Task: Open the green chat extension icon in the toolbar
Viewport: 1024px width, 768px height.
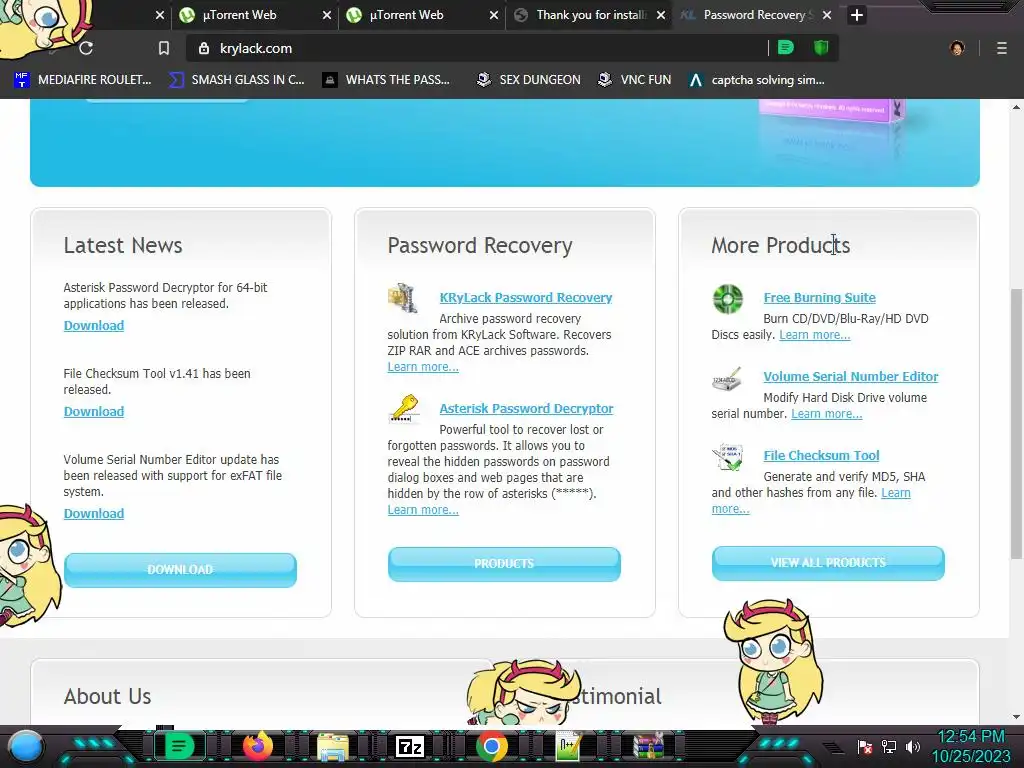Action: (x=786, y=48)
